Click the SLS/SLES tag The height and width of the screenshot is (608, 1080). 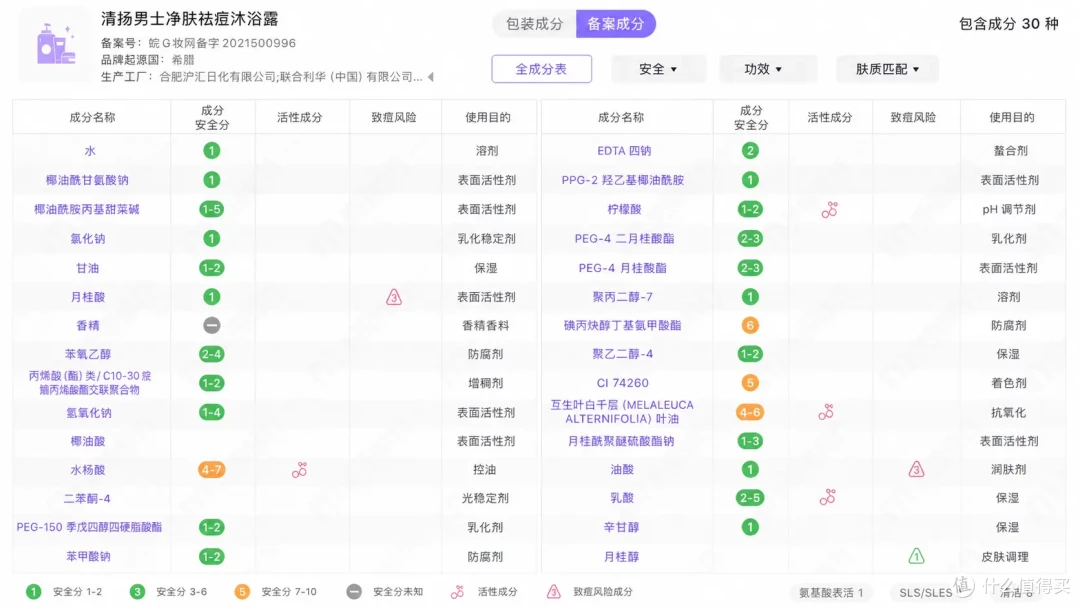(926, 592)
